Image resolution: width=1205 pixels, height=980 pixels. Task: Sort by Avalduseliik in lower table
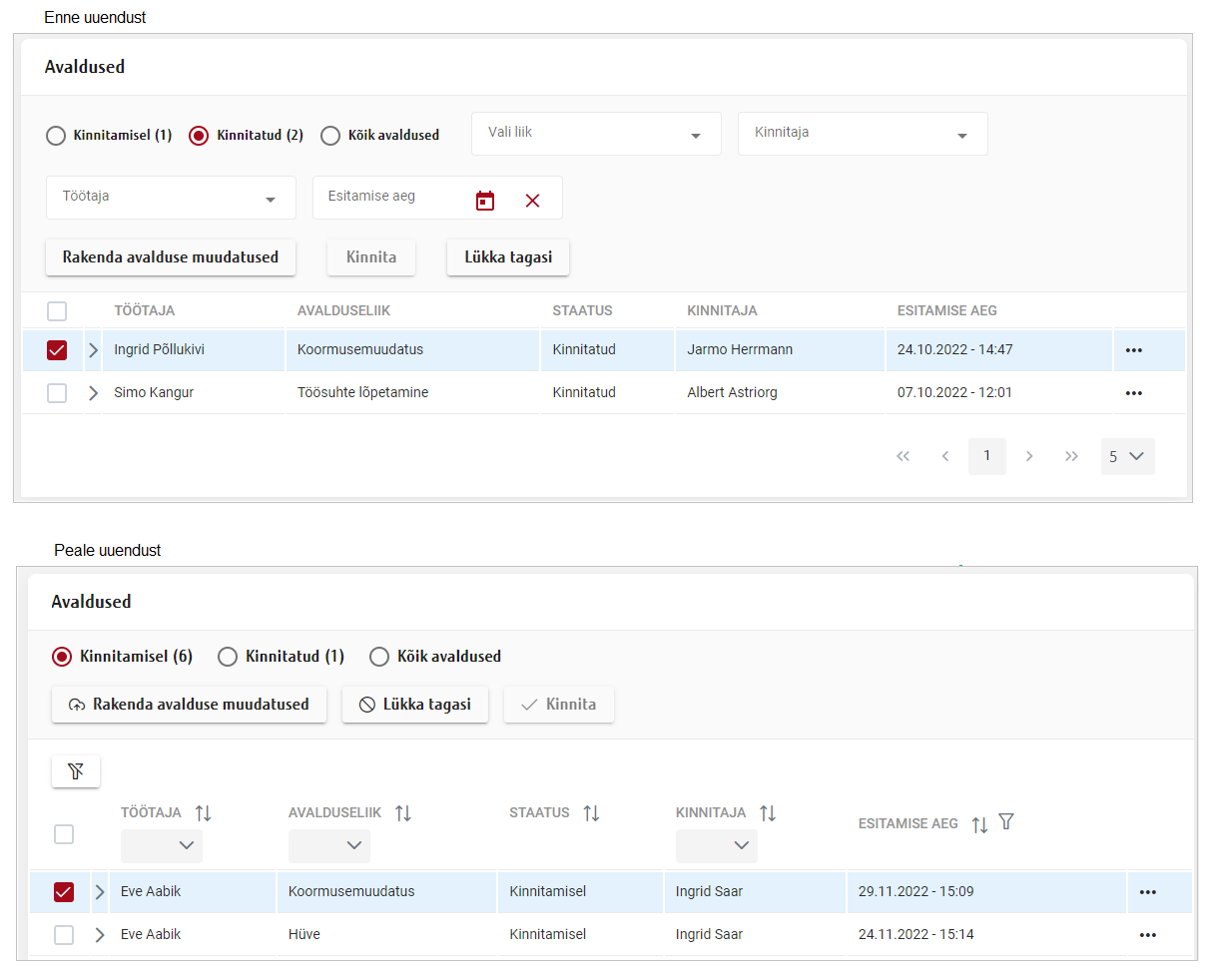coord(403,813)
